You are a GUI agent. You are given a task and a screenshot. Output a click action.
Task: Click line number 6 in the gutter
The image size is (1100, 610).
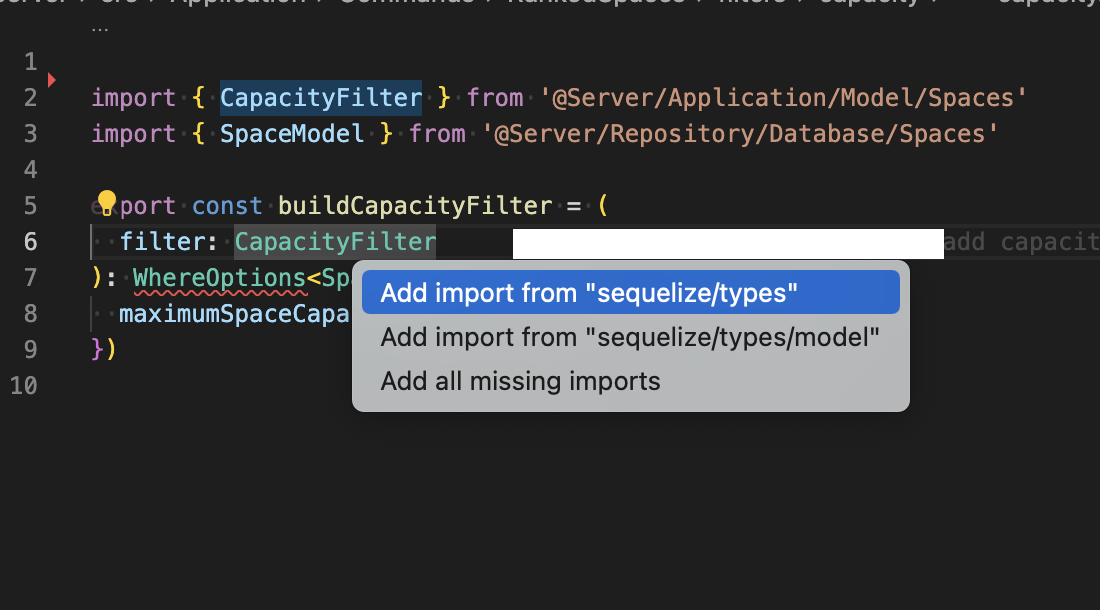(x=30, y=240)
